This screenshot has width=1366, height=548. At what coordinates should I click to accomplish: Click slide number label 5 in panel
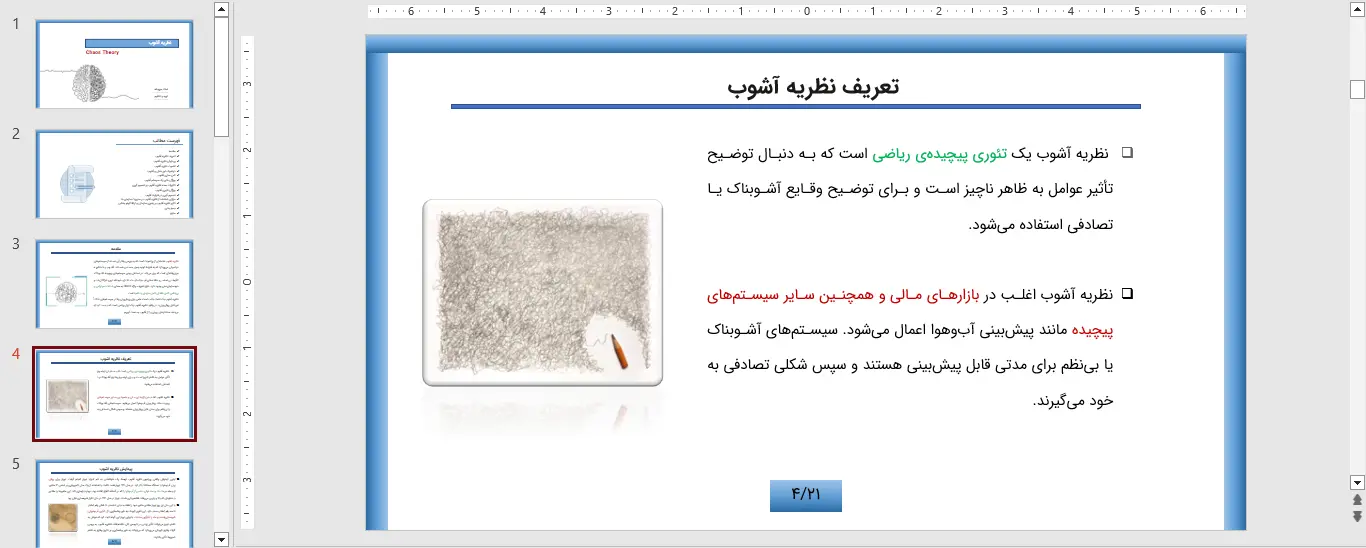tap(16, 463)
